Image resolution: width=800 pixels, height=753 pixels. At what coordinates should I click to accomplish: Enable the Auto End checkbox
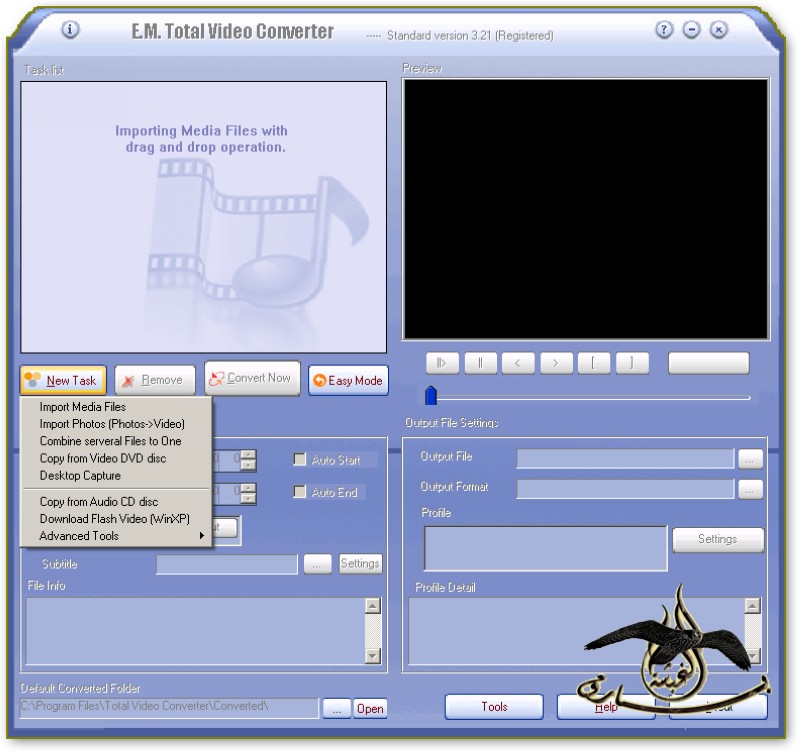click(x=300, y=492)
